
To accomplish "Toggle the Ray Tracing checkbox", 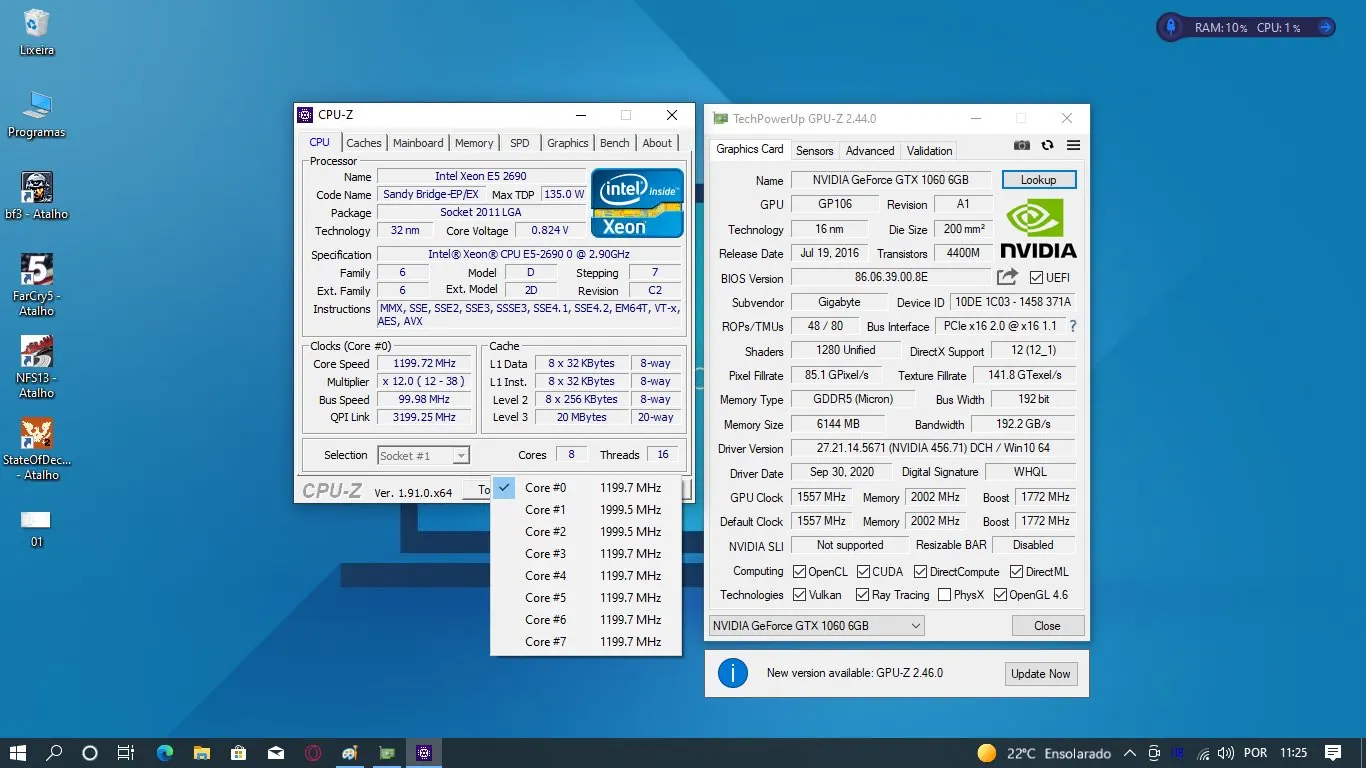I will point(862,595).
